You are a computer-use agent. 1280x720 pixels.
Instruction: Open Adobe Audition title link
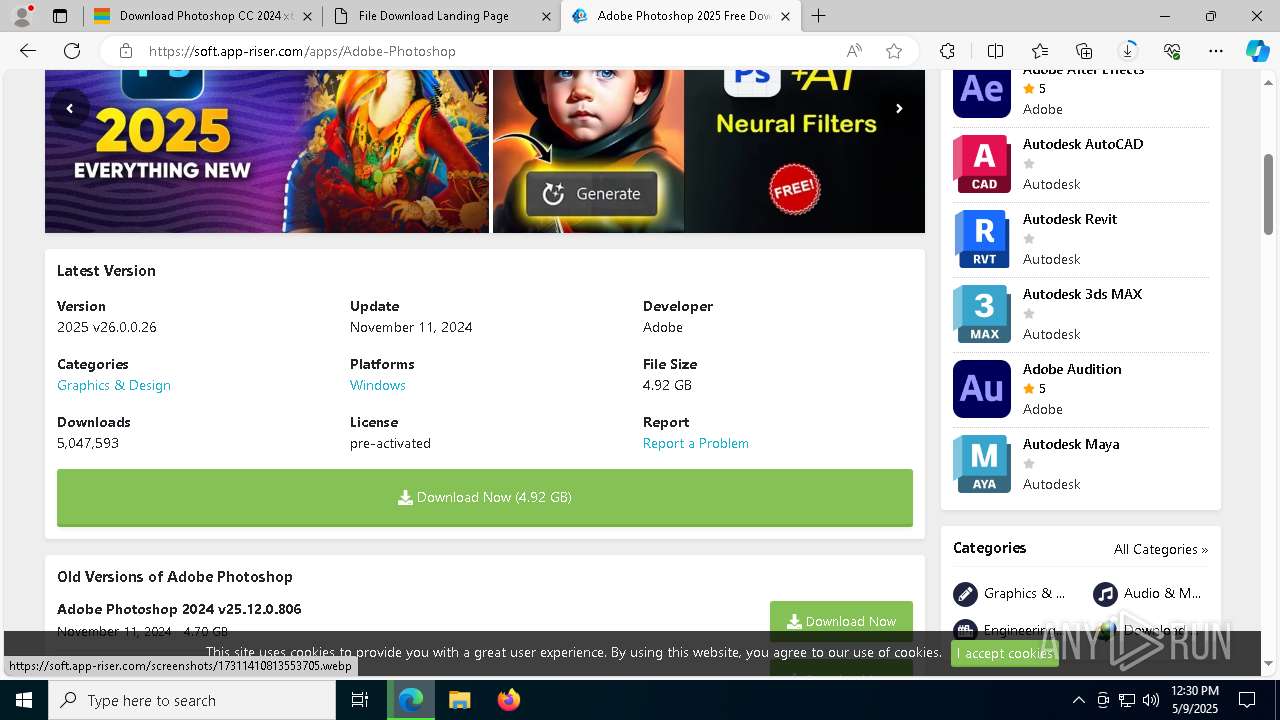coord(1072,369)
